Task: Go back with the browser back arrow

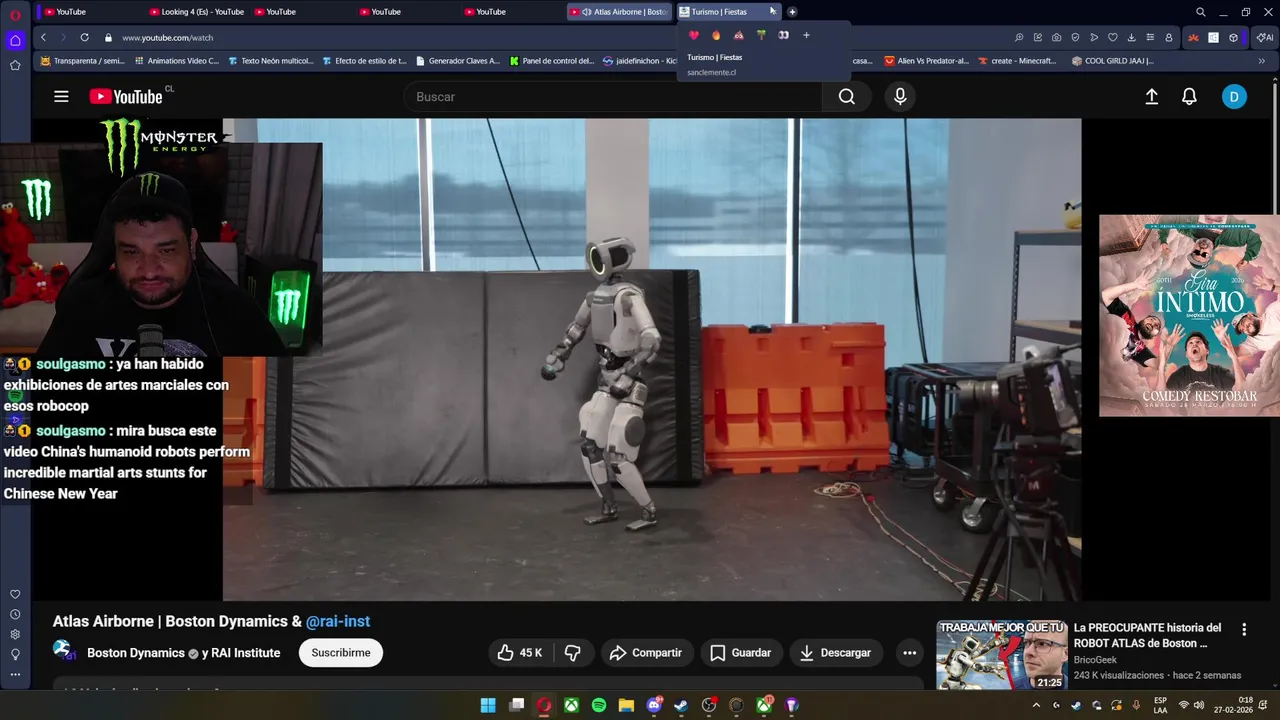Action: click(43, 37)
